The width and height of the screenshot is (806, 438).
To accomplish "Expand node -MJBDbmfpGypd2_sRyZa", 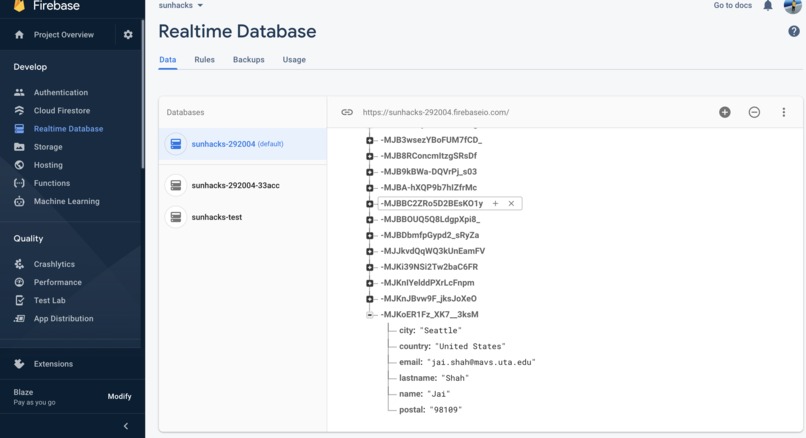I will pyautogui.click(x=370, y=236).
